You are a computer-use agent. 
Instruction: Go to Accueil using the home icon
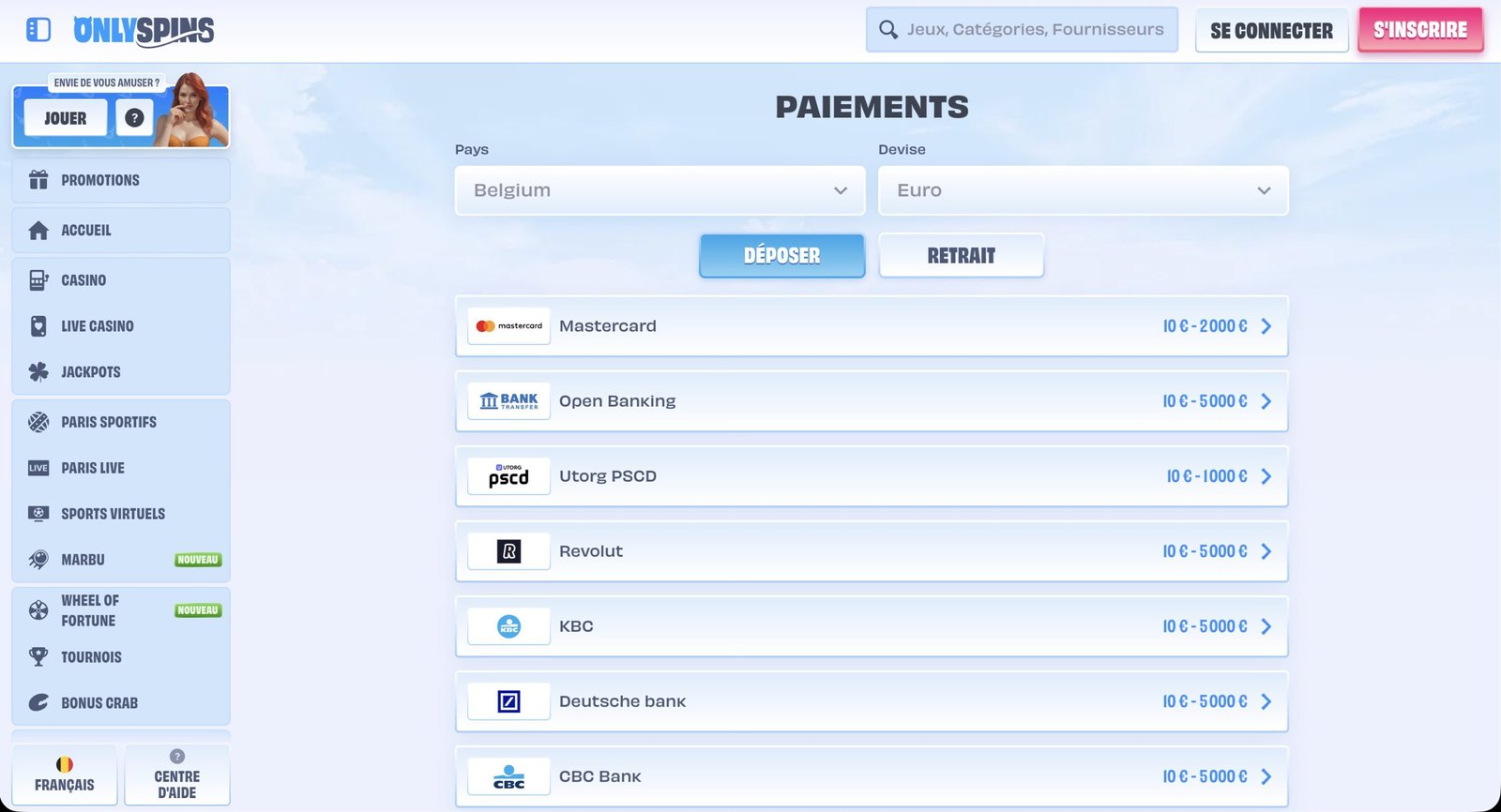click(38, 231)
